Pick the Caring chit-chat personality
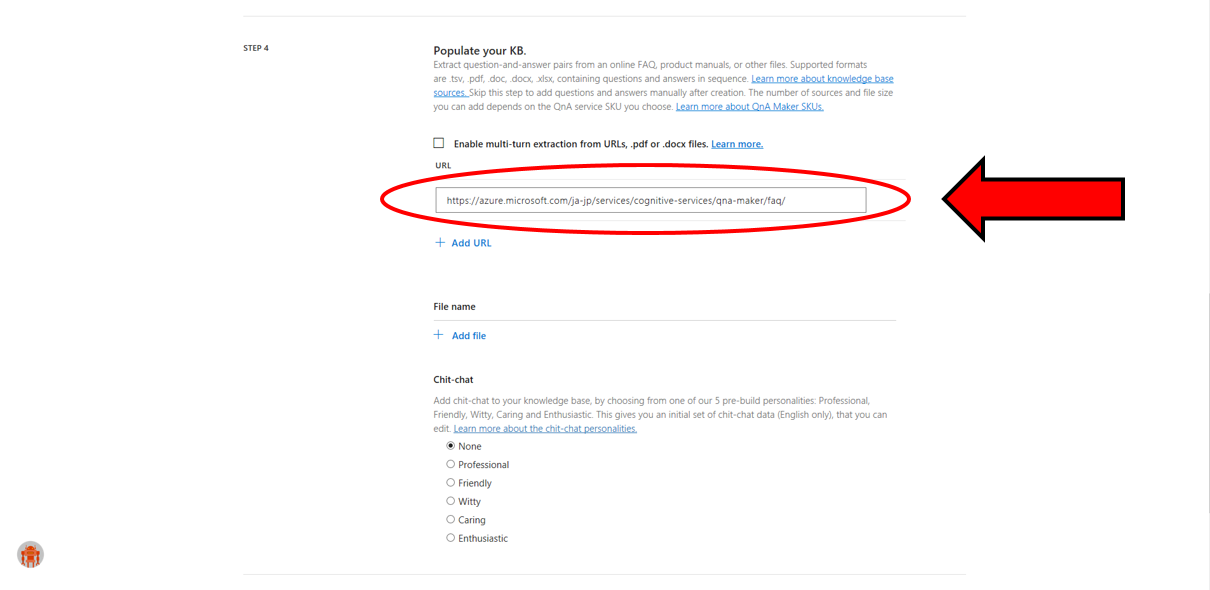This screenshot has width=1210, height=590. 450,519
